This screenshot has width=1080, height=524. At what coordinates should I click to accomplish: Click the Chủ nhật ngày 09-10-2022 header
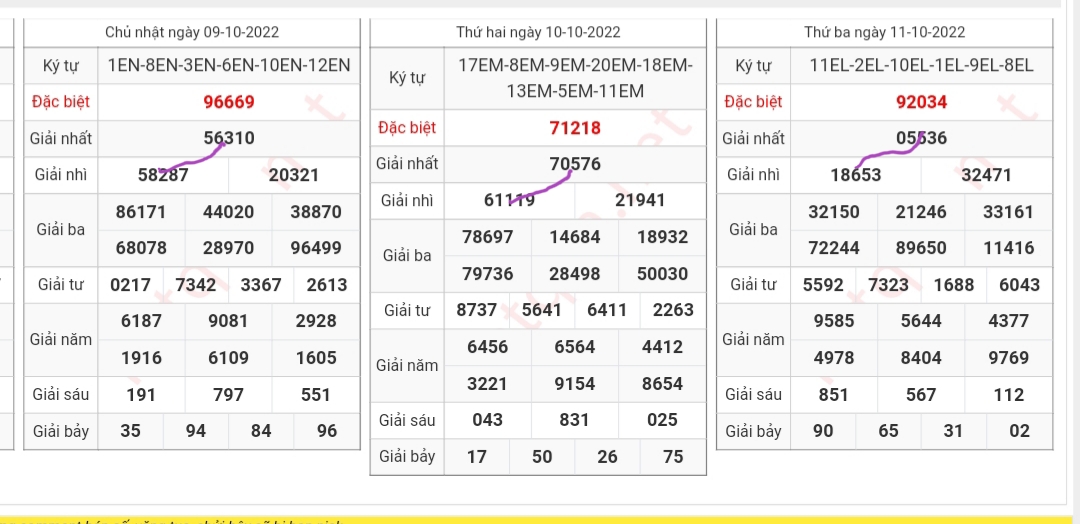pyautogui.click(x=190, y=33)
